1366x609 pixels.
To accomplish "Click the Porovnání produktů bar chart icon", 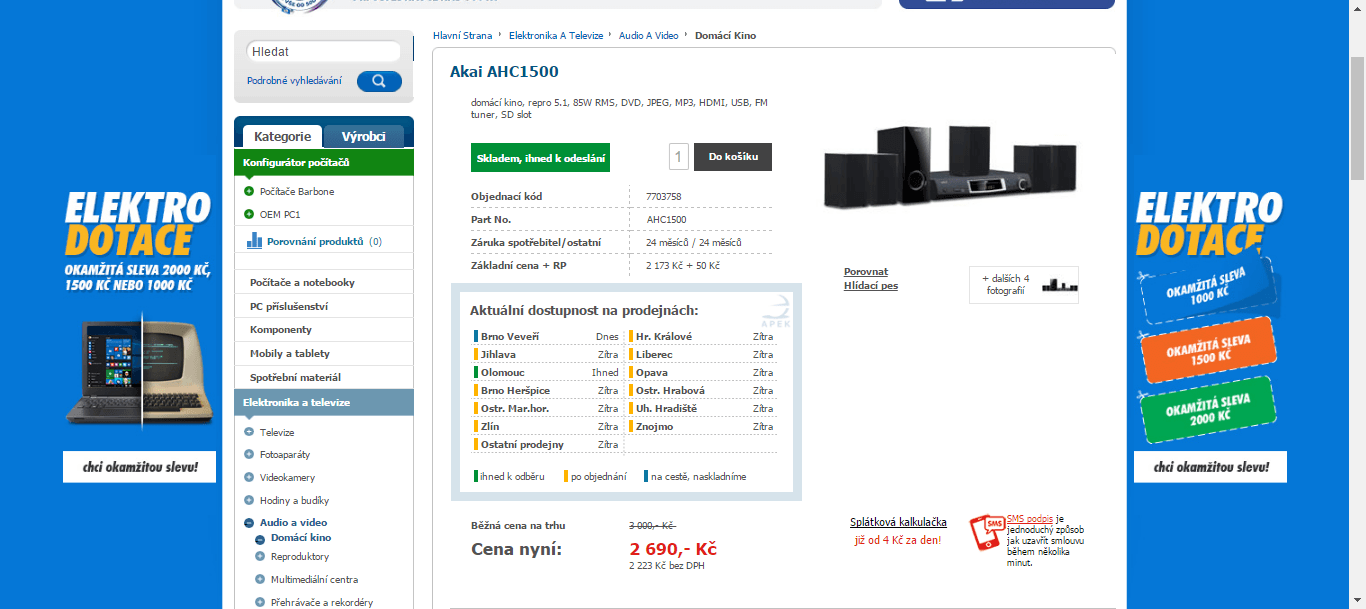I will tap(254, 241).
